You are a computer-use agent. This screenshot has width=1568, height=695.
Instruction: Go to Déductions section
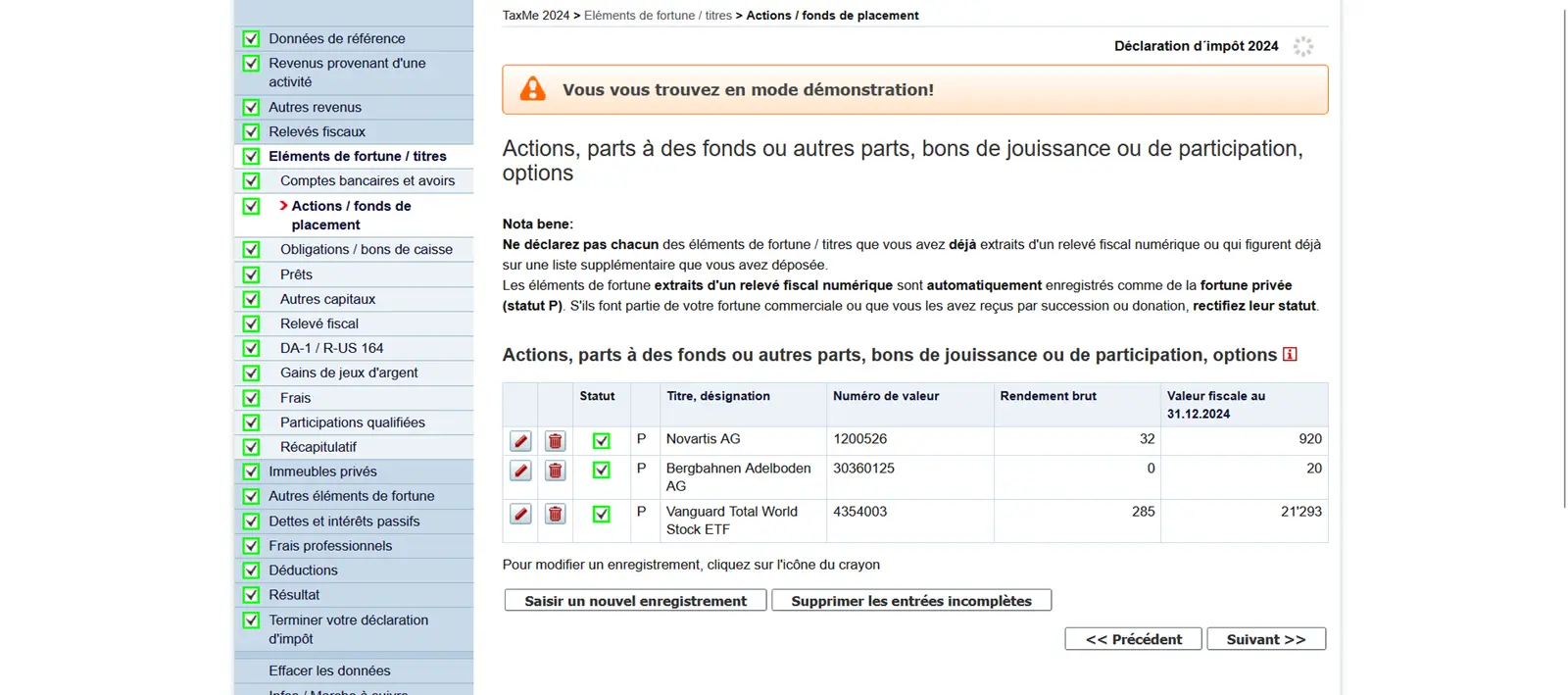click(x=303, y=571)
